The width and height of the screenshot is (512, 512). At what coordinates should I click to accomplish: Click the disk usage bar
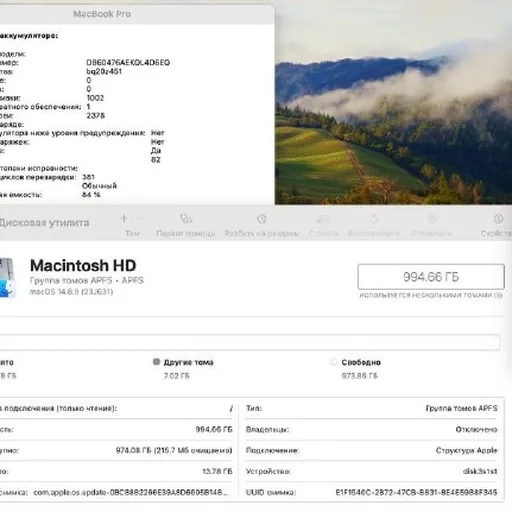[250, 342]
